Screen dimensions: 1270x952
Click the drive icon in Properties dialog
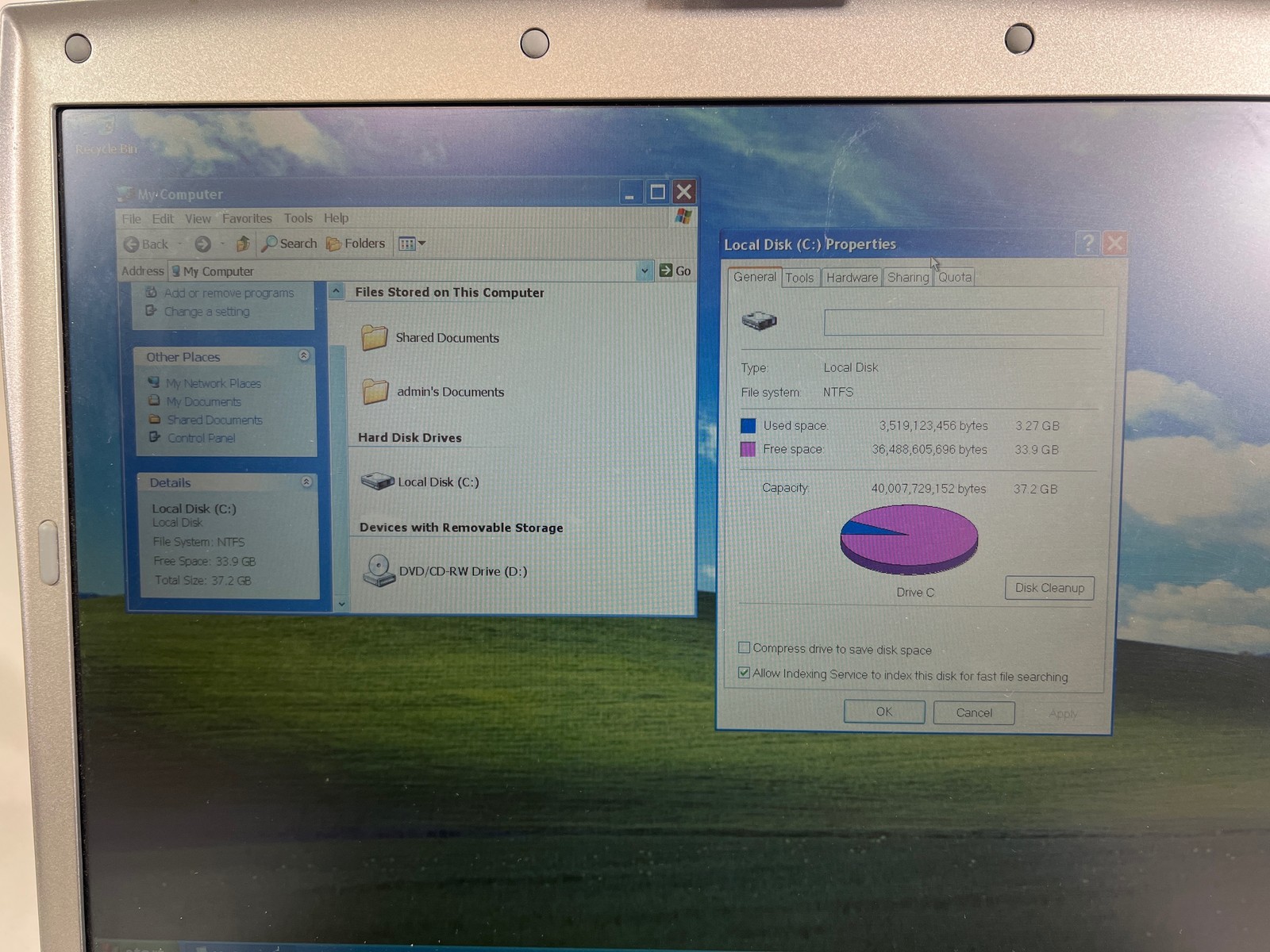click(759, 321)
